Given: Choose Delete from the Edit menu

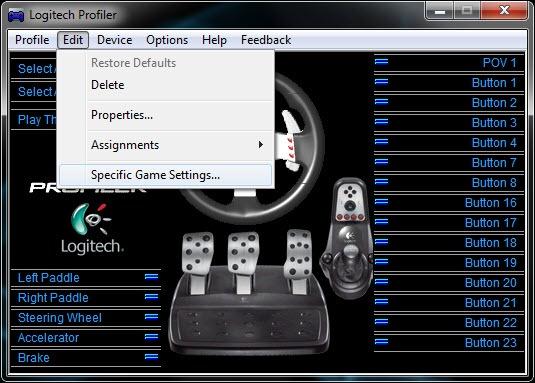Looking at the screenshot, I should point(165,85).
